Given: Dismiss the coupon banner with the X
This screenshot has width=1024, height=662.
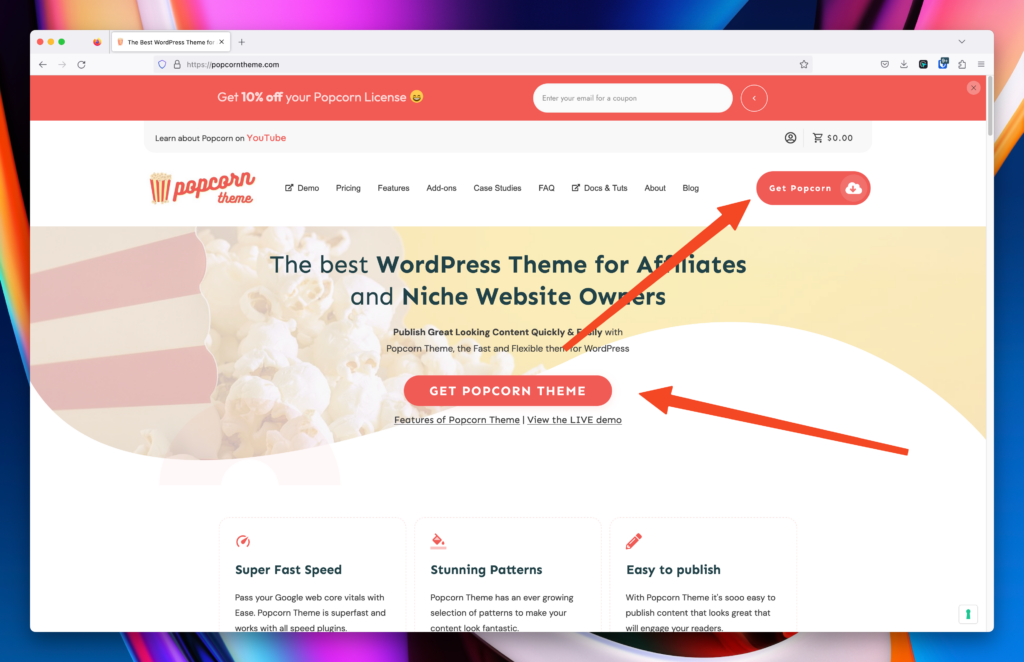Looking at the screenshot, I should pyautogui.click(x=974, y=87).
